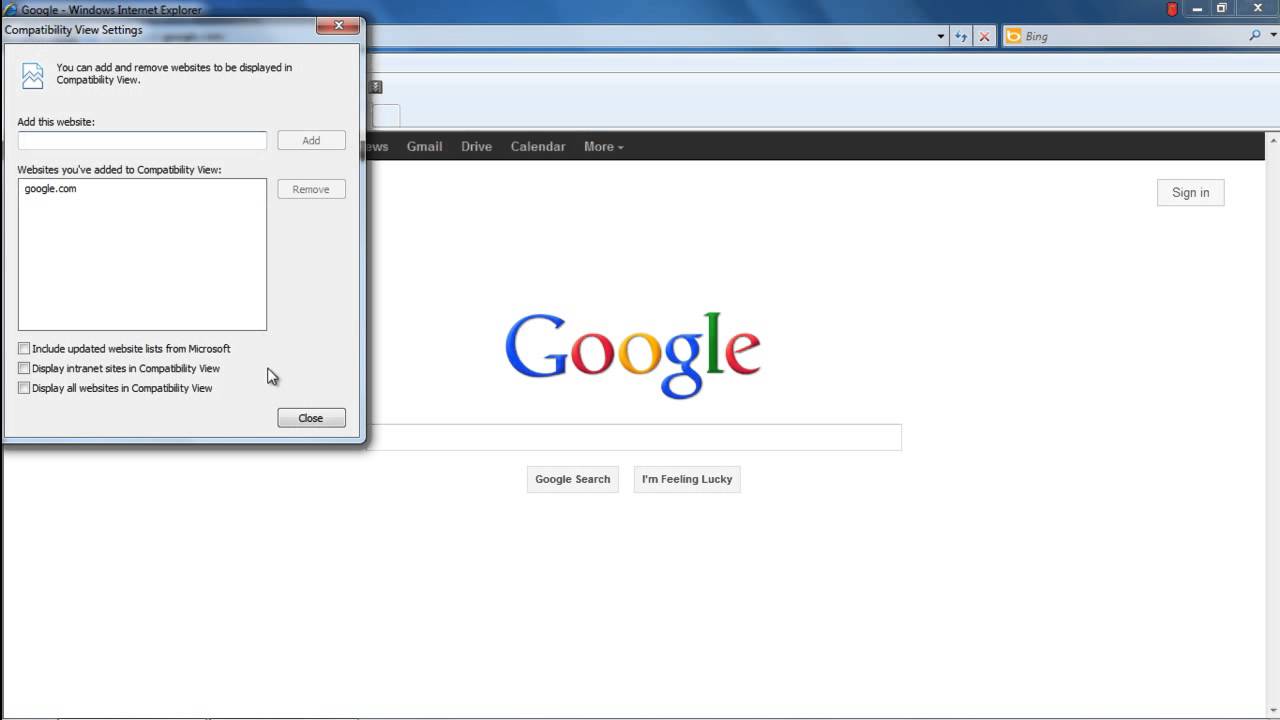The height and width of the screenshot is (720, 1280).
Task: Expand the More menu on Google bar
Action: tap(603, 146)
